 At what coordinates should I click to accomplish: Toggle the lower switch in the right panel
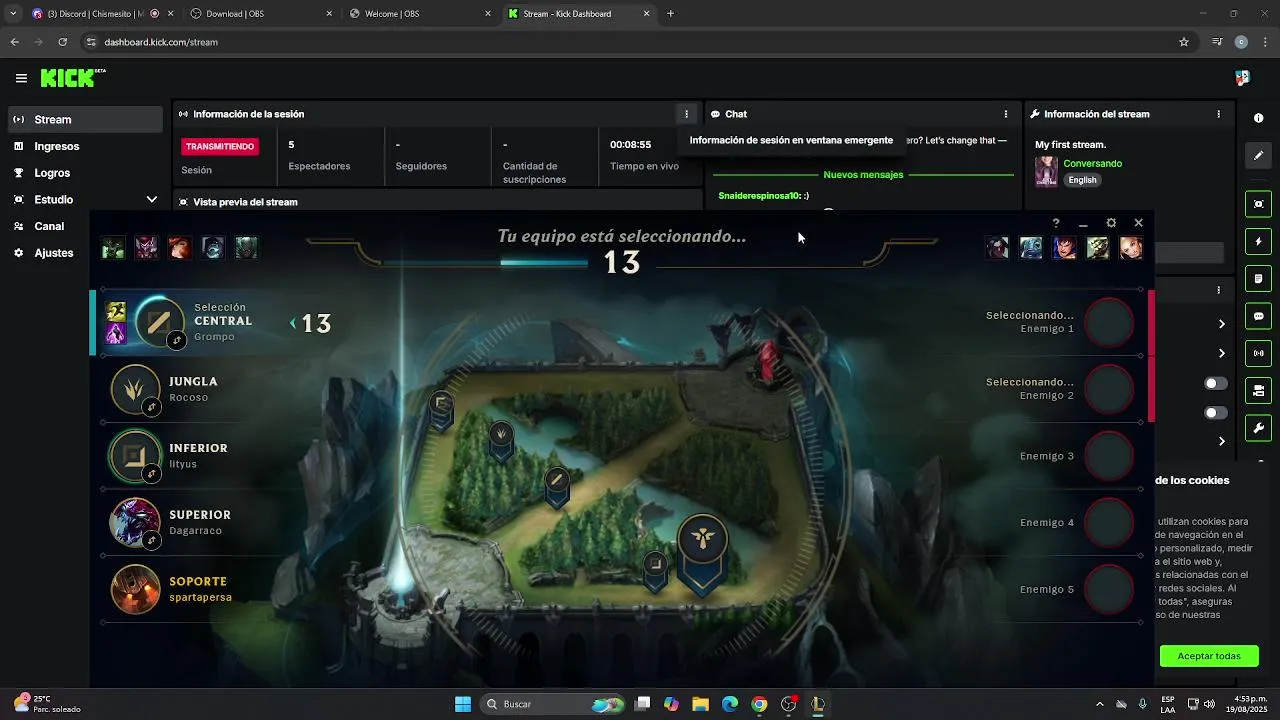point(1216,413)
